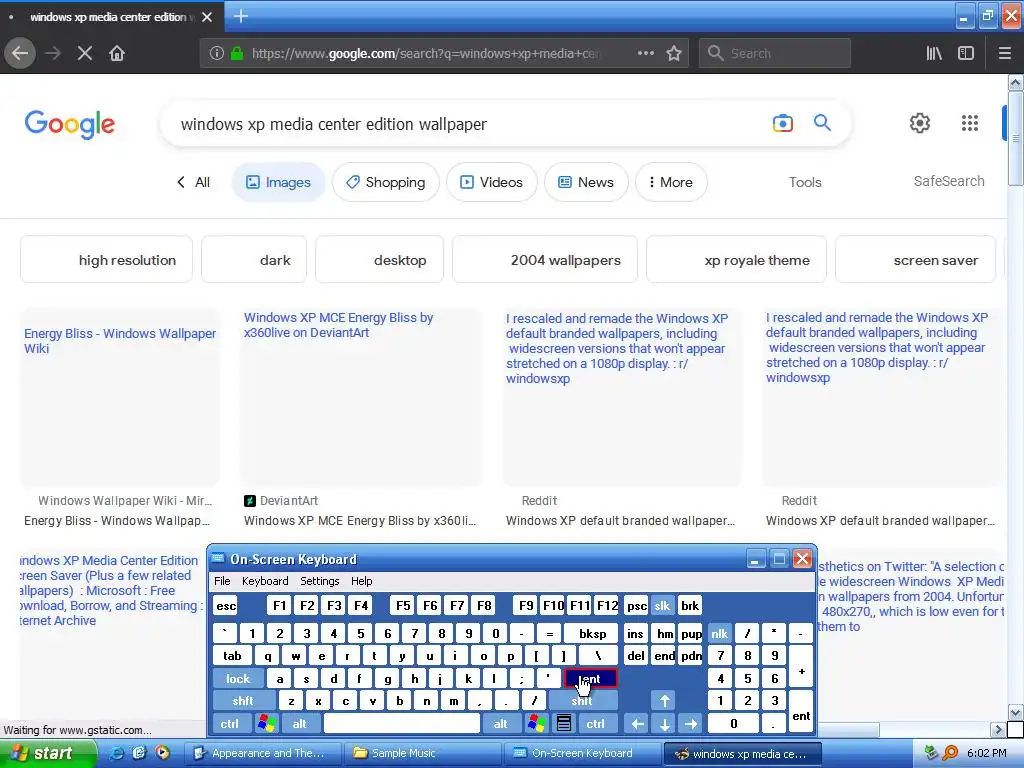Show previous filters with left chevron

[181, 182]
